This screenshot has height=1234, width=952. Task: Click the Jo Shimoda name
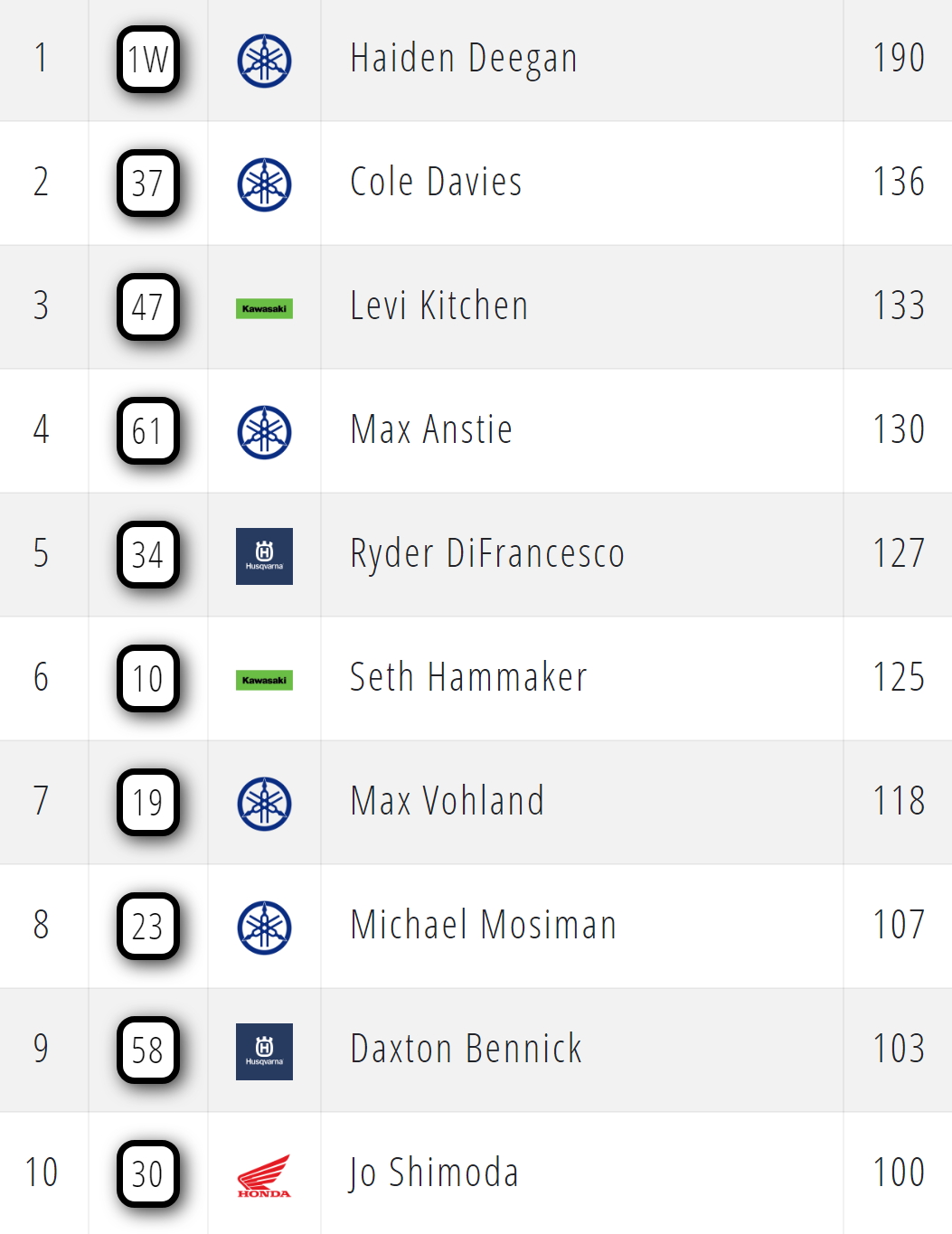click(x=434, y=1173)
